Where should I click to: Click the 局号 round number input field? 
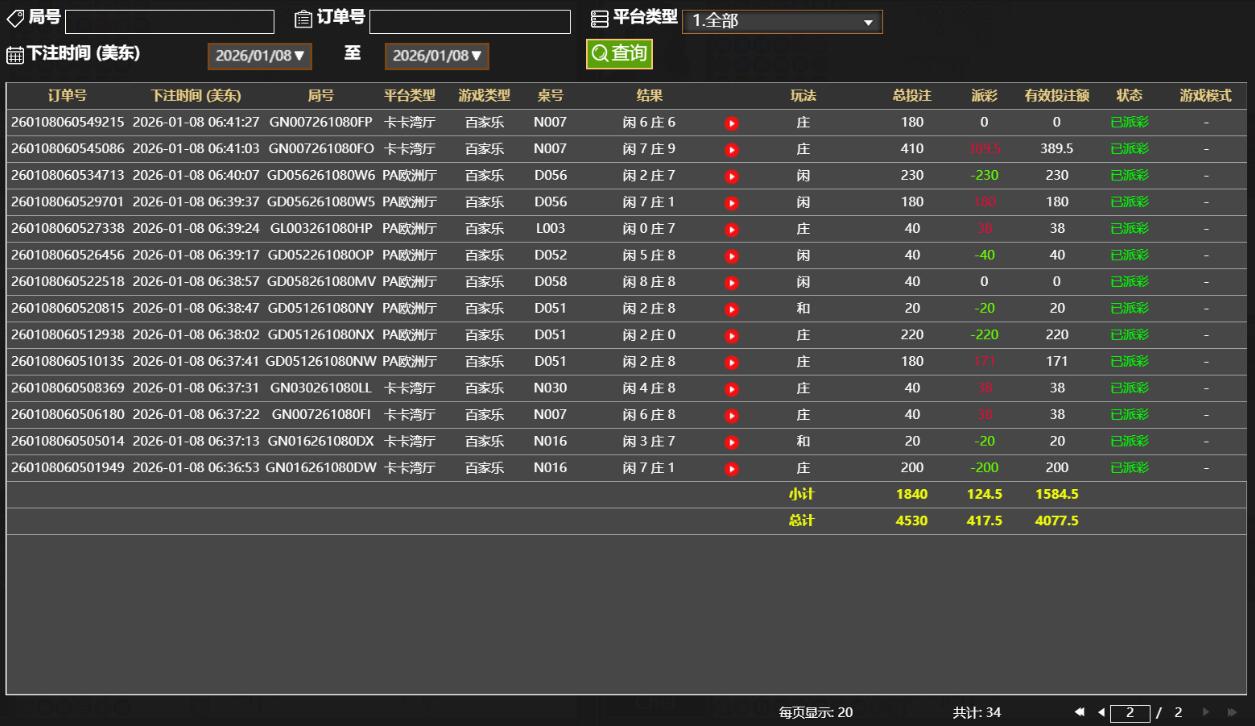tap(169, 21)
